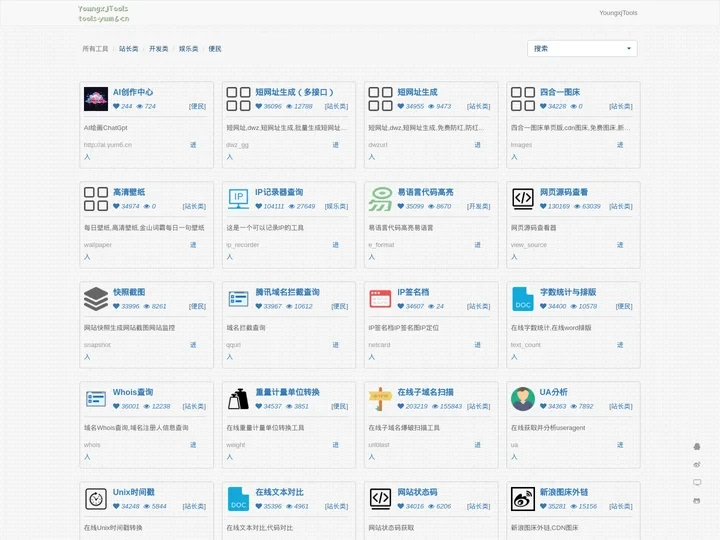This screenshot has width=720, height=540.
Task: Click 域名拦截查询 description text
Action: point(246,328)
